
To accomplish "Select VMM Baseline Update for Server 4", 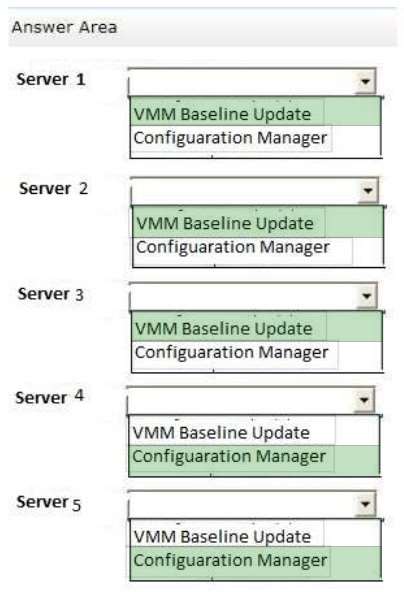I will coord(254,432).
